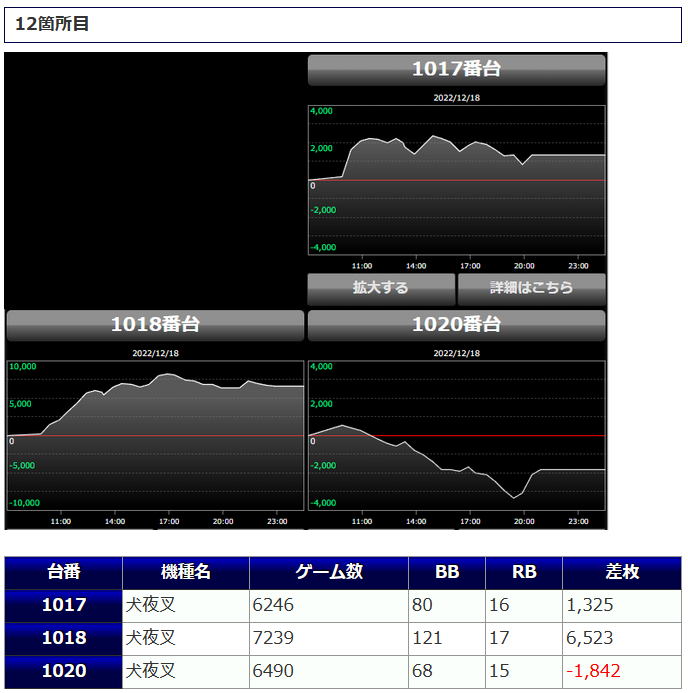The image size is (688, 693).
Task: Select the 1020番台 header bar
Action: [x=456, y=325]
